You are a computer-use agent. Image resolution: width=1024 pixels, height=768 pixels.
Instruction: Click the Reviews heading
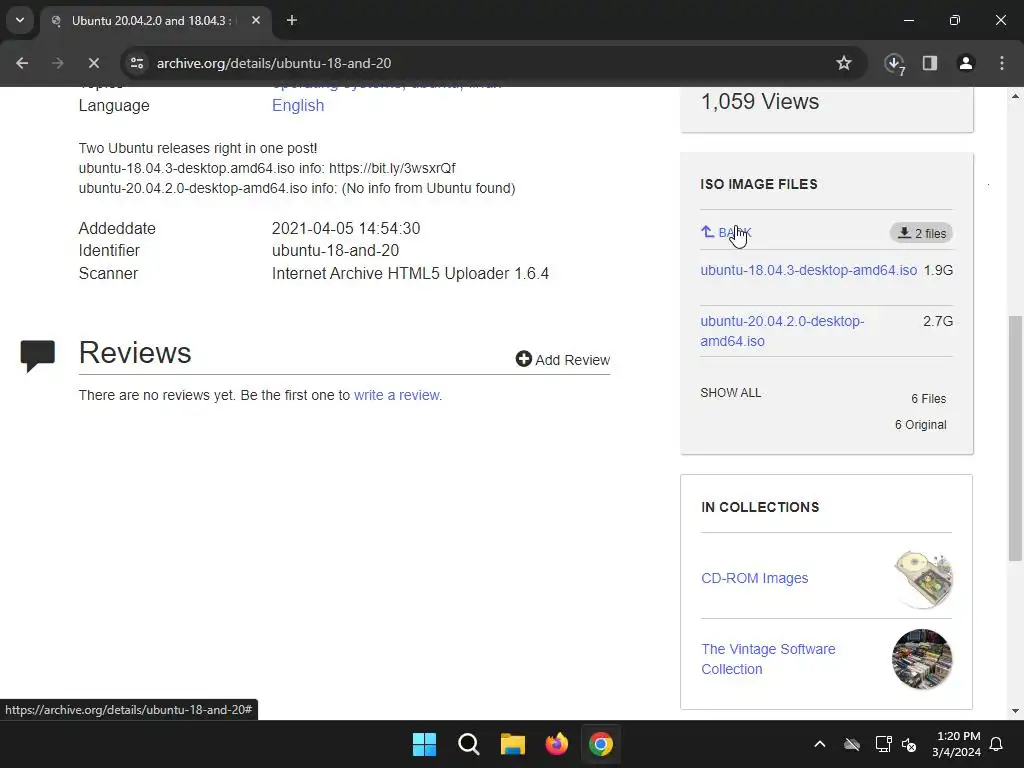(135, 353)
